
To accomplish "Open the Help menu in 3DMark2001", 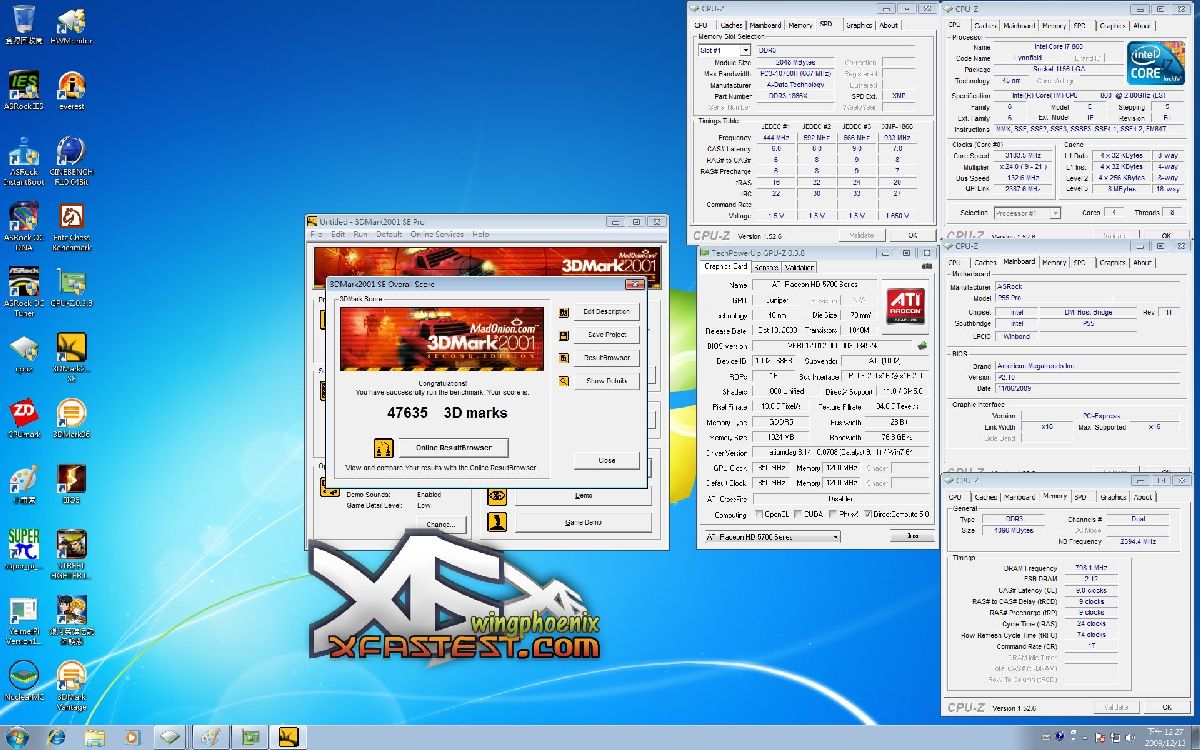I will click(x=481, y=234).
